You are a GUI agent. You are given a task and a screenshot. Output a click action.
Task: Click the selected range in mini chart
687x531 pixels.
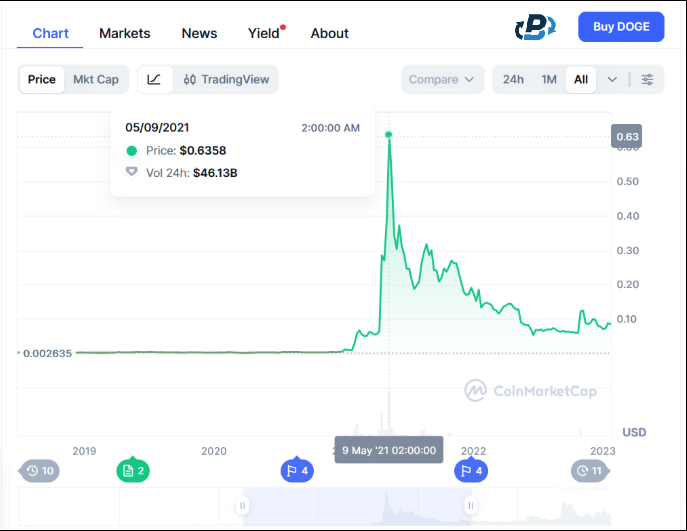[x=357, y=506]
